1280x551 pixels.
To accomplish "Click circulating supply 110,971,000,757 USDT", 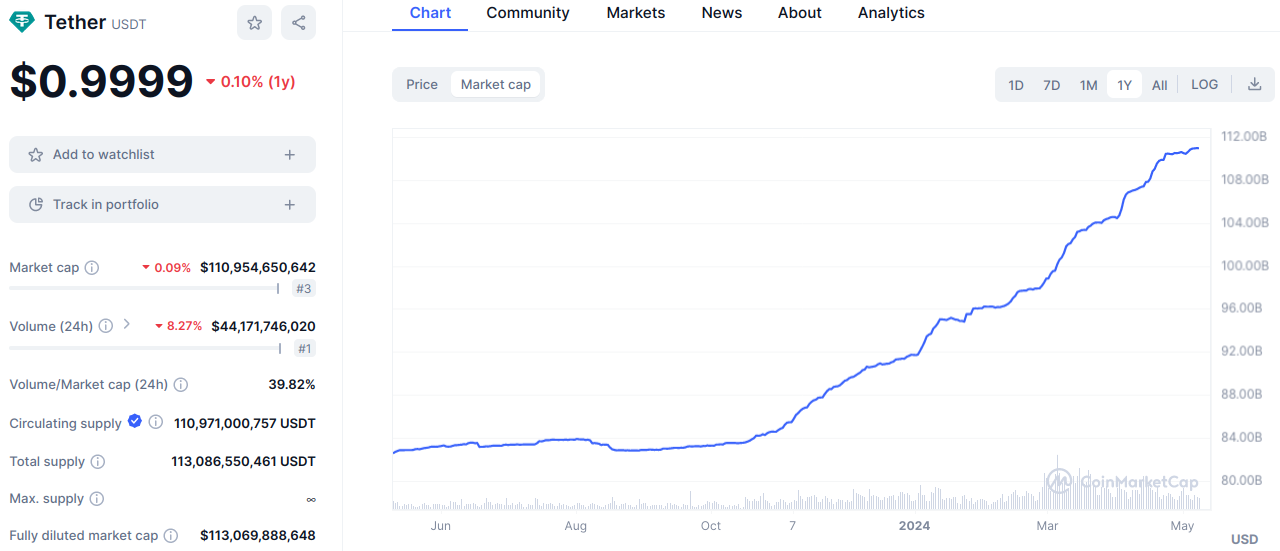I will pos(245,423).
